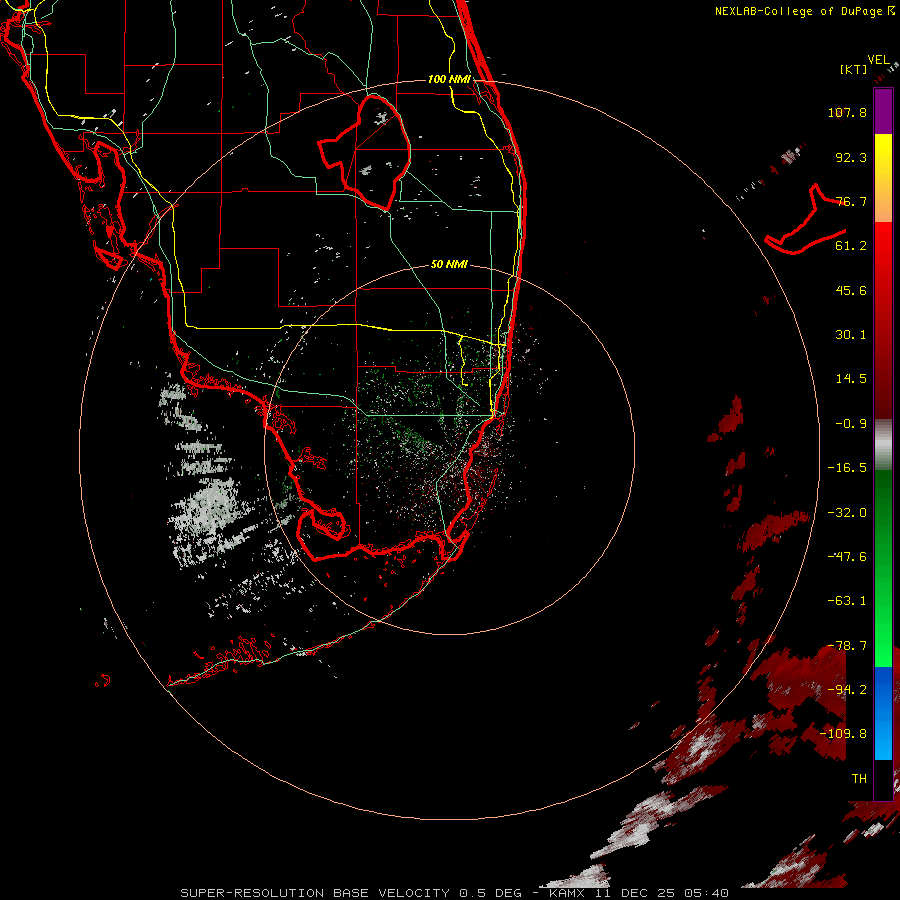Viewport: 900px width, 900px height.
Task: Click the TH label on the legend
Action: tap(859, 779)
